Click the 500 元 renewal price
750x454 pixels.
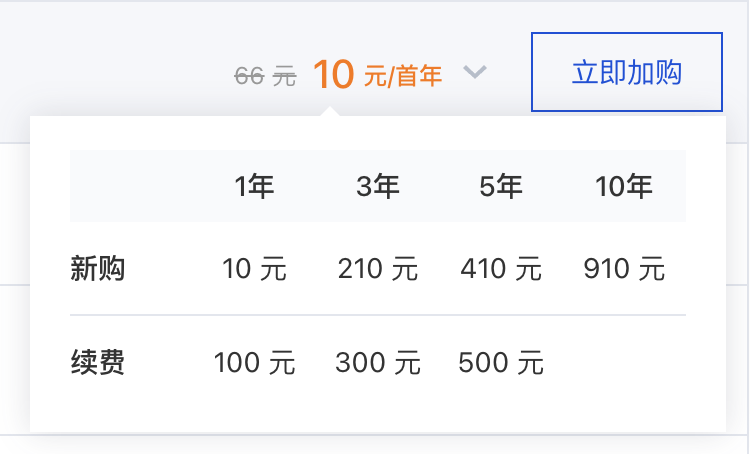[x=501, y=363]
